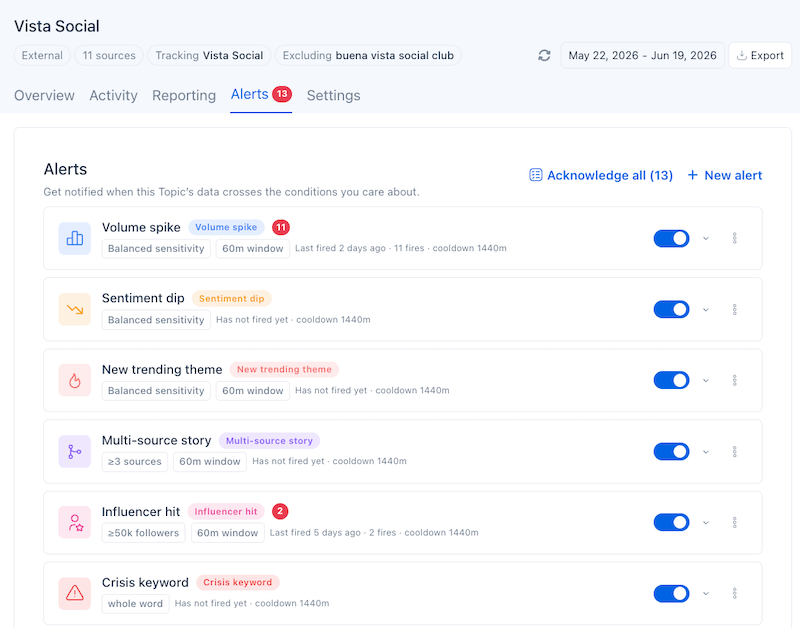Screen dimensions: 800x628
Task: Click the New trending theme type label
Action: pos(284,369)
